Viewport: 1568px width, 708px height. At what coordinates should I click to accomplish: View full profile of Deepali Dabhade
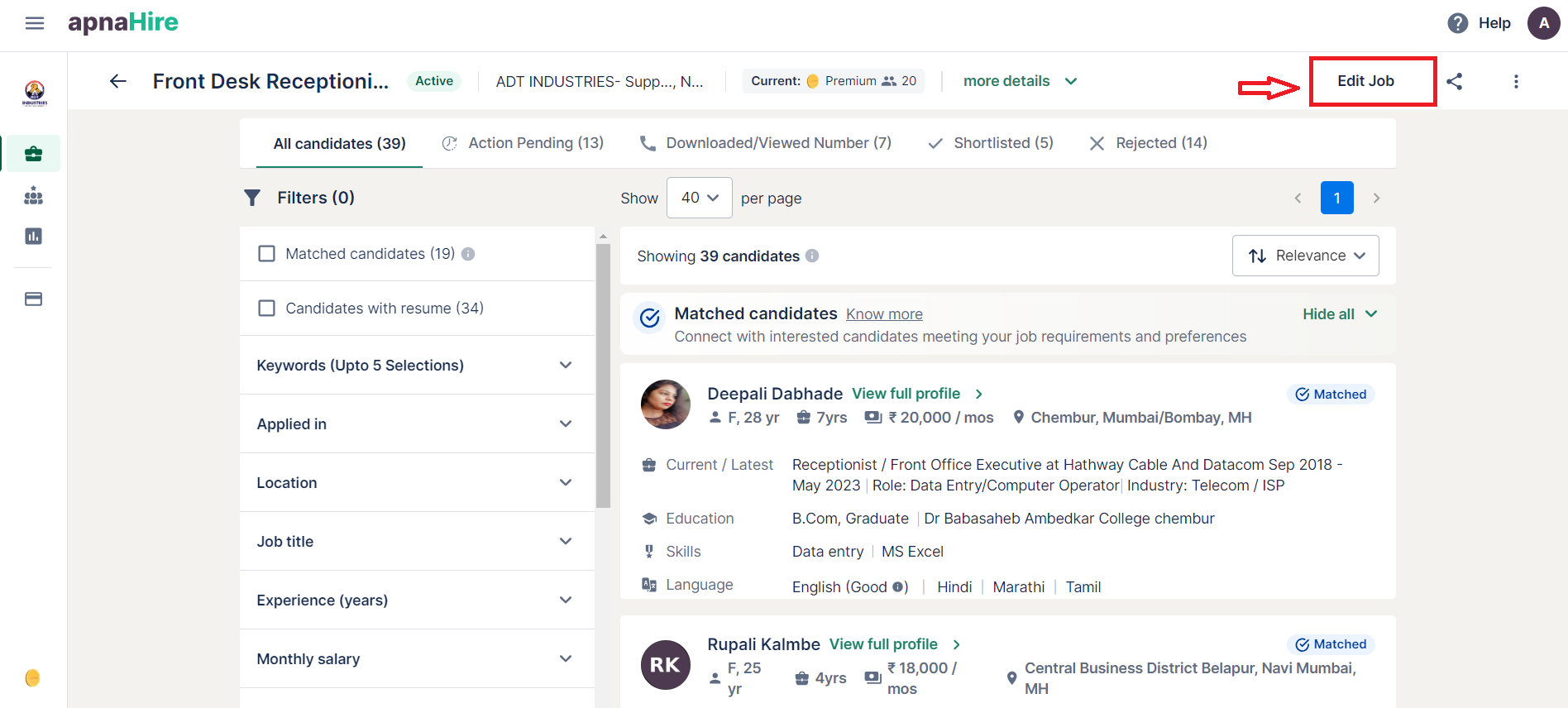[906, 394]
